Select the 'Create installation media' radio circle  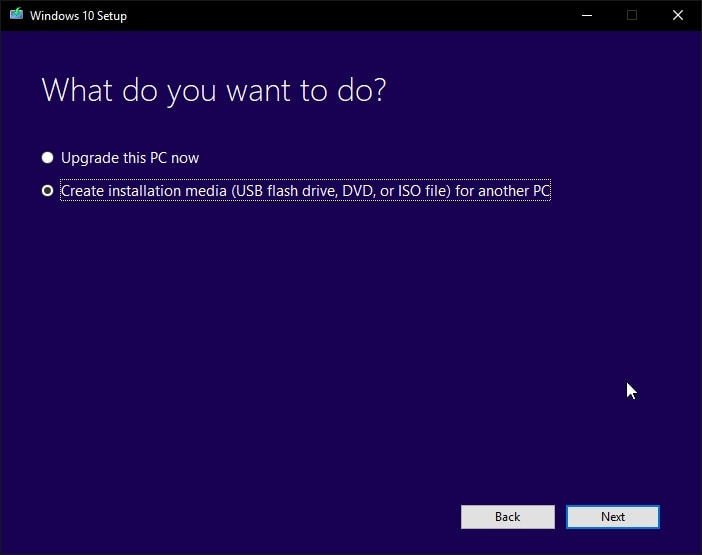47,191
